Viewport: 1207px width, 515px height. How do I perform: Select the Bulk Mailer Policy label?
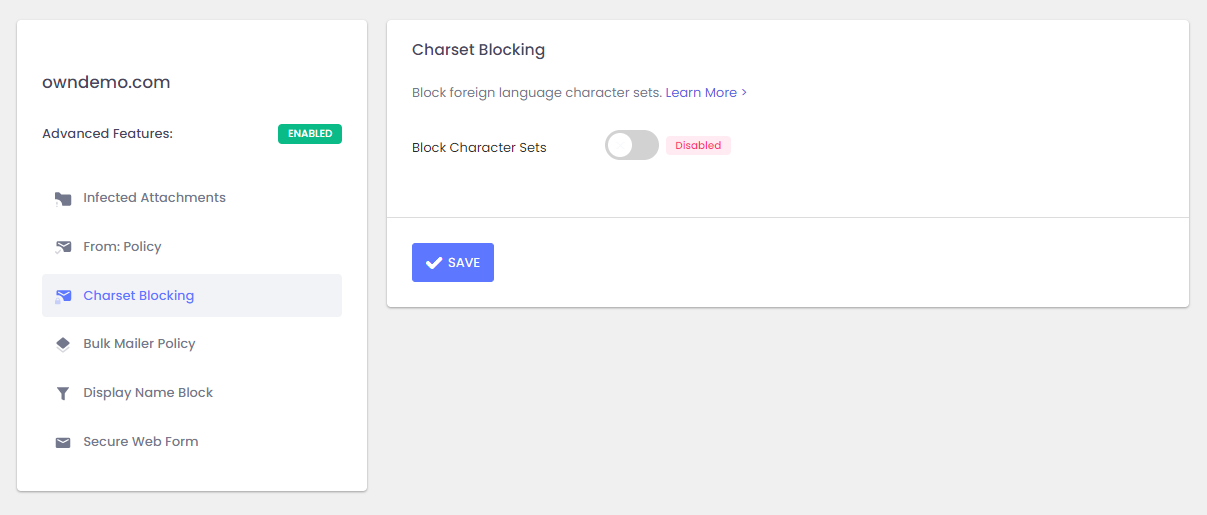pyautogui.click(x=139, y=344)
